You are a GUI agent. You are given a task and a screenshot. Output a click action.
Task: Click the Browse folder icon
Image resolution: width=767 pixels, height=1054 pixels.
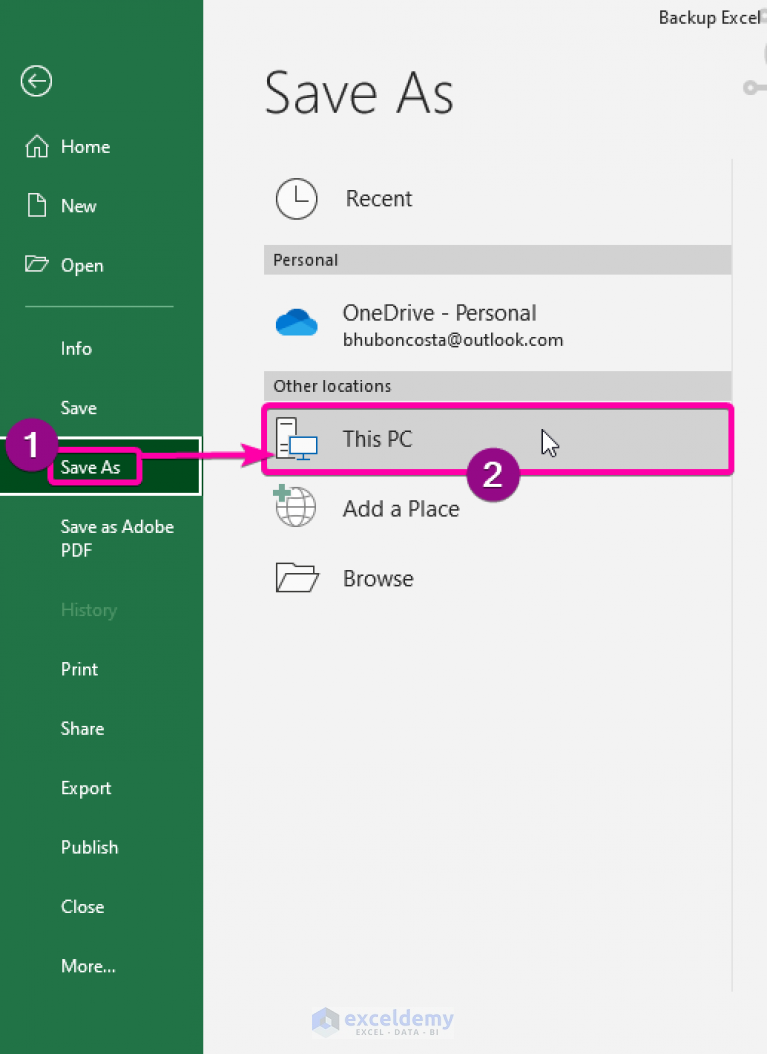[x=297, y=577]
